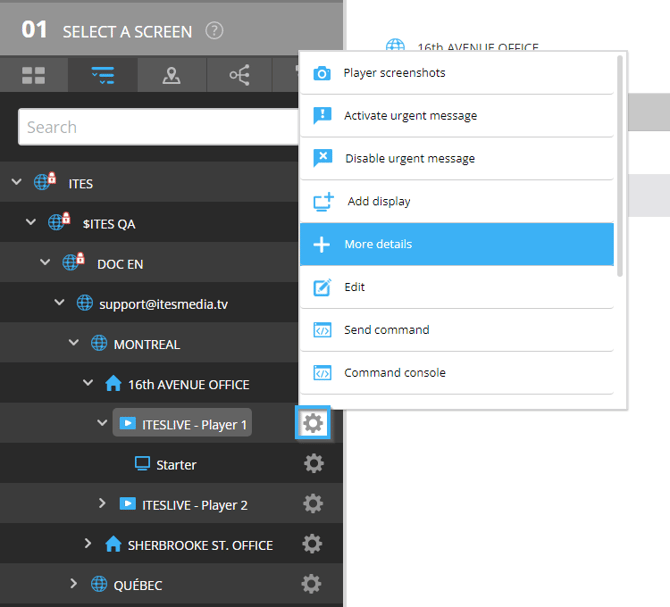Collapse the support@itesmedia.tv node
670x607 pixels.
59,302
